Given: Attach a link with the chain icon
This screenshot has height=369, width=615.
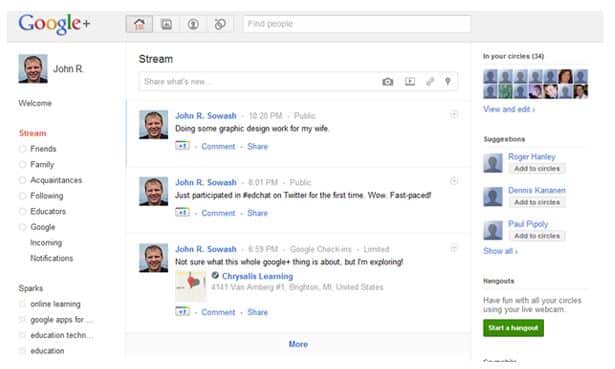Looking at the screenshot, I should click(430, 82).
